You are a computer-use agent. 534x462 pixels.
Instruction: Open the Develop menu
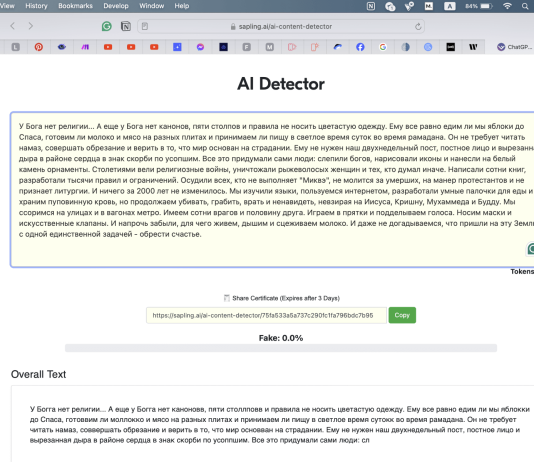tap(116, 6)
